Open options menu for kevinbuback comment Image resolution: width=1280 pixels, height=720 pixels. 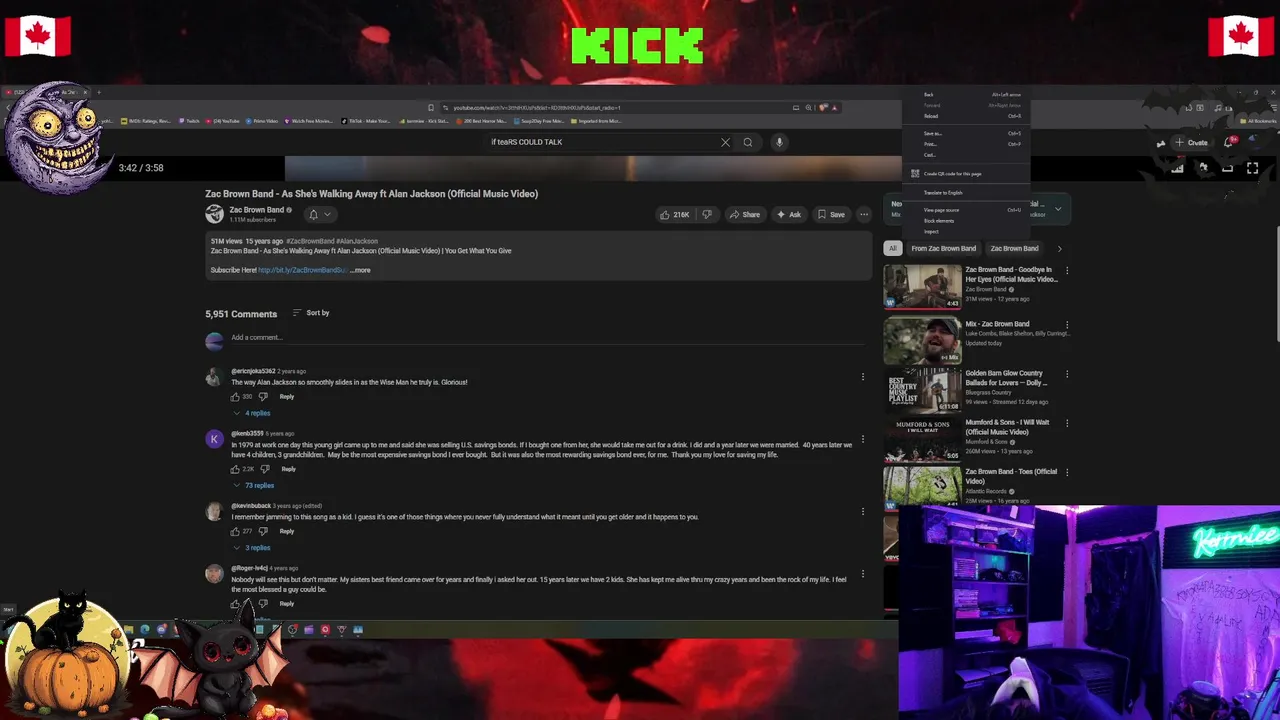point(863,512)
